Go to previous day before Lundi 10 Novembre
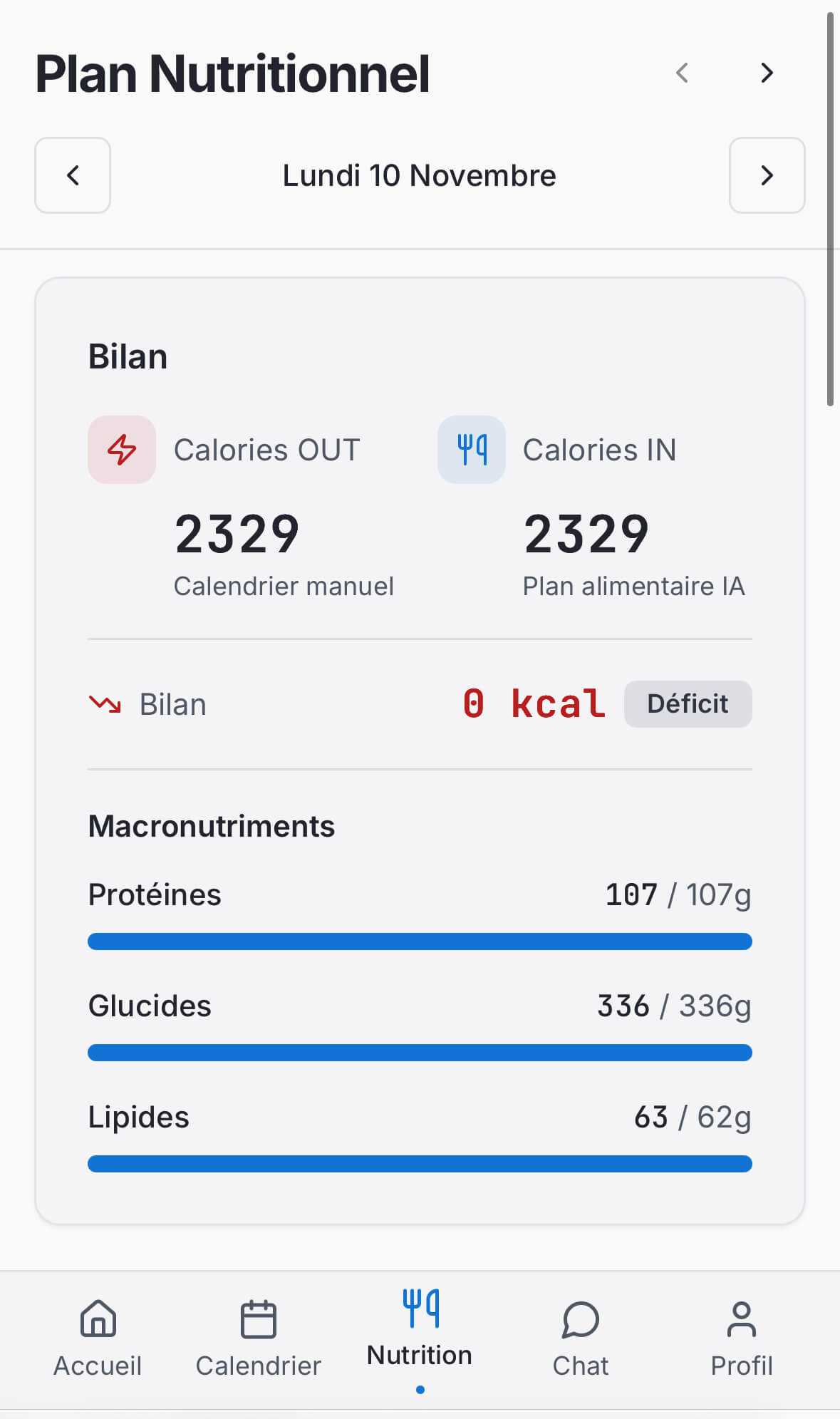840x1419 pixels. coord(73,175)
